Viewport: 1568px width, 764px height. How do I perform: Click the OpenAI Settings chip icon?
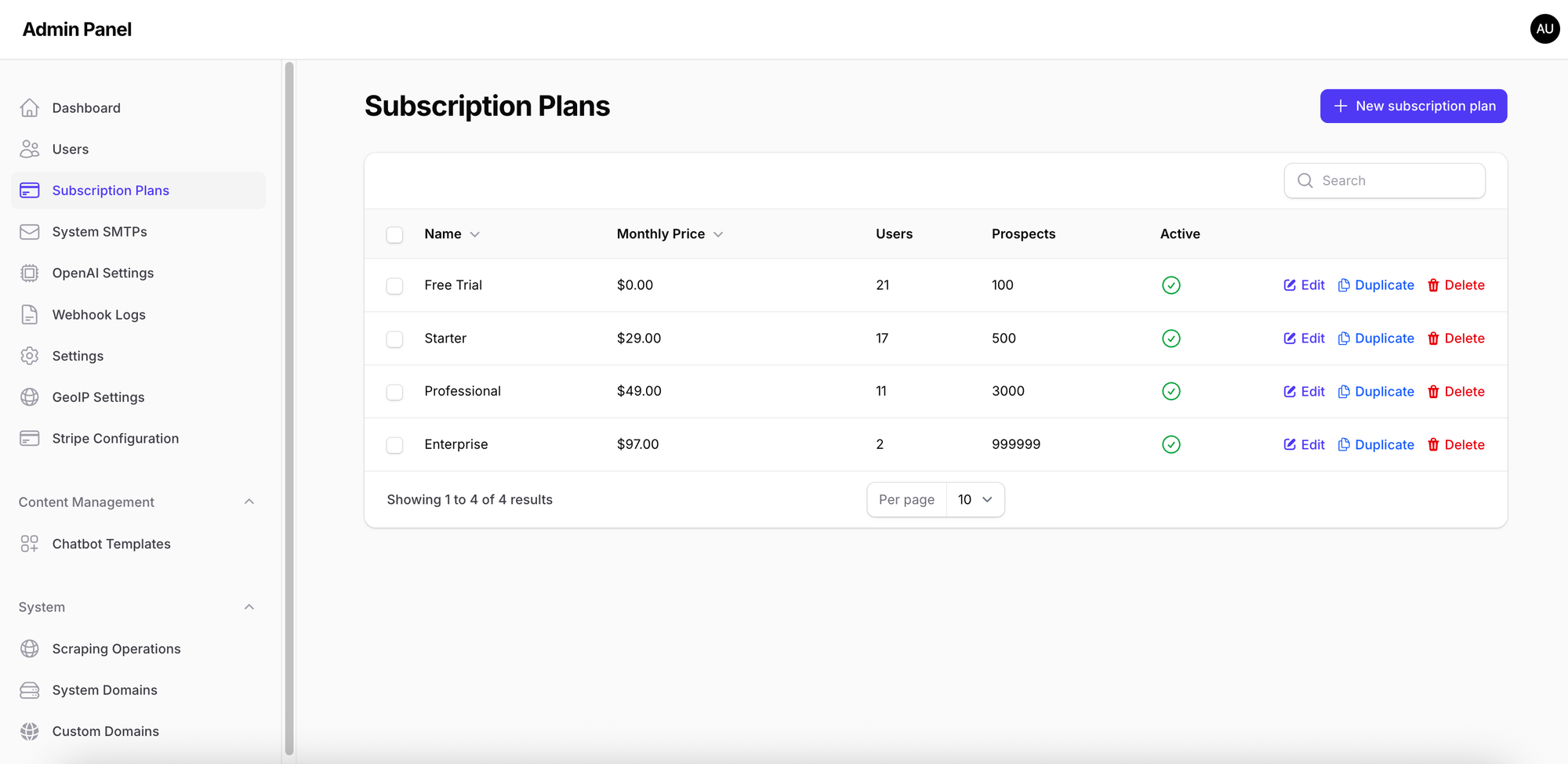click(30, 273)
